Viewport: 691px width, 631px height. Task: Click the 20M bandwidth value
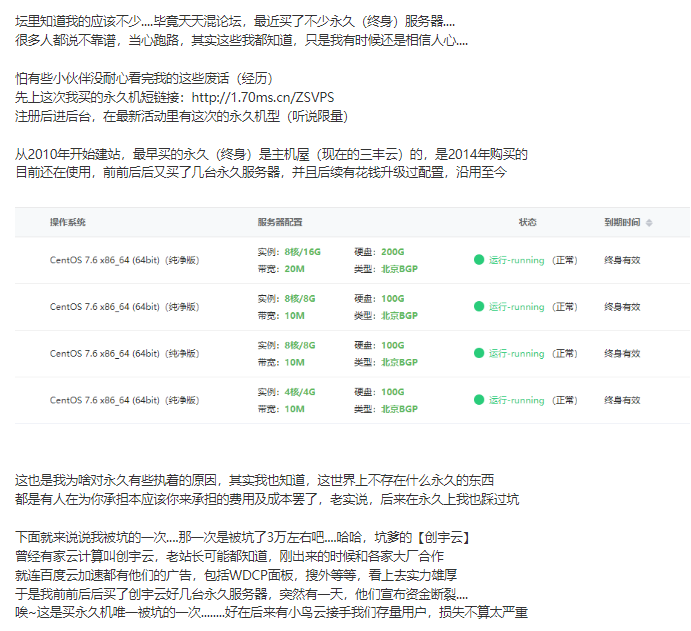coord(294,268)
